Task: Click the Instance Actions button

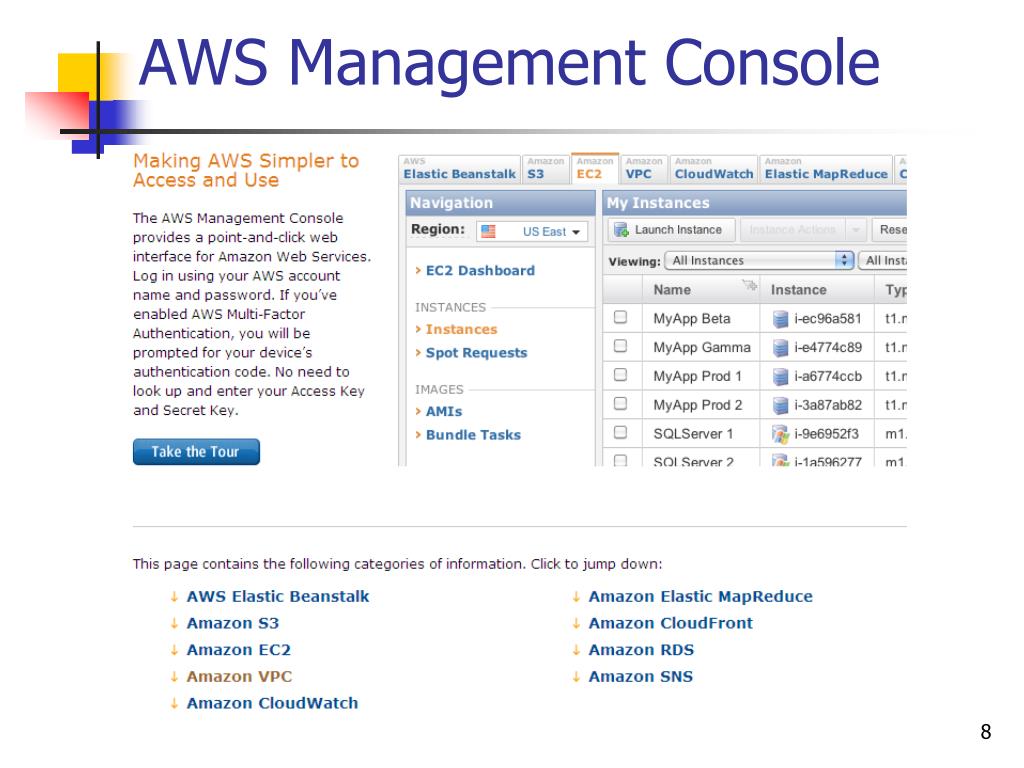Action: pos(793,230)
